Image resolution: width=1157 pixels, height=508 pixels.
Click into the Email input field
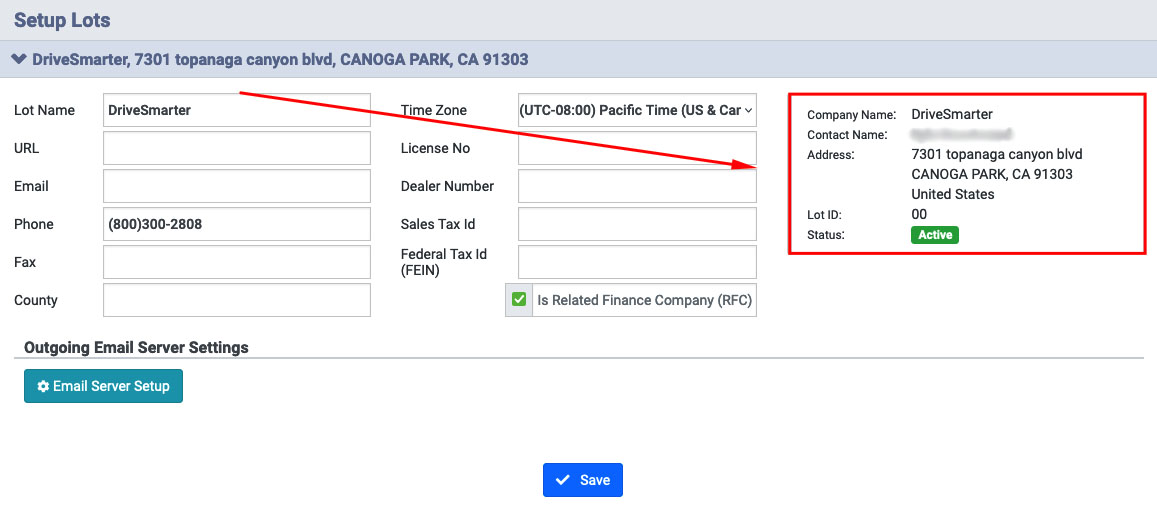[x=236, y=186]
